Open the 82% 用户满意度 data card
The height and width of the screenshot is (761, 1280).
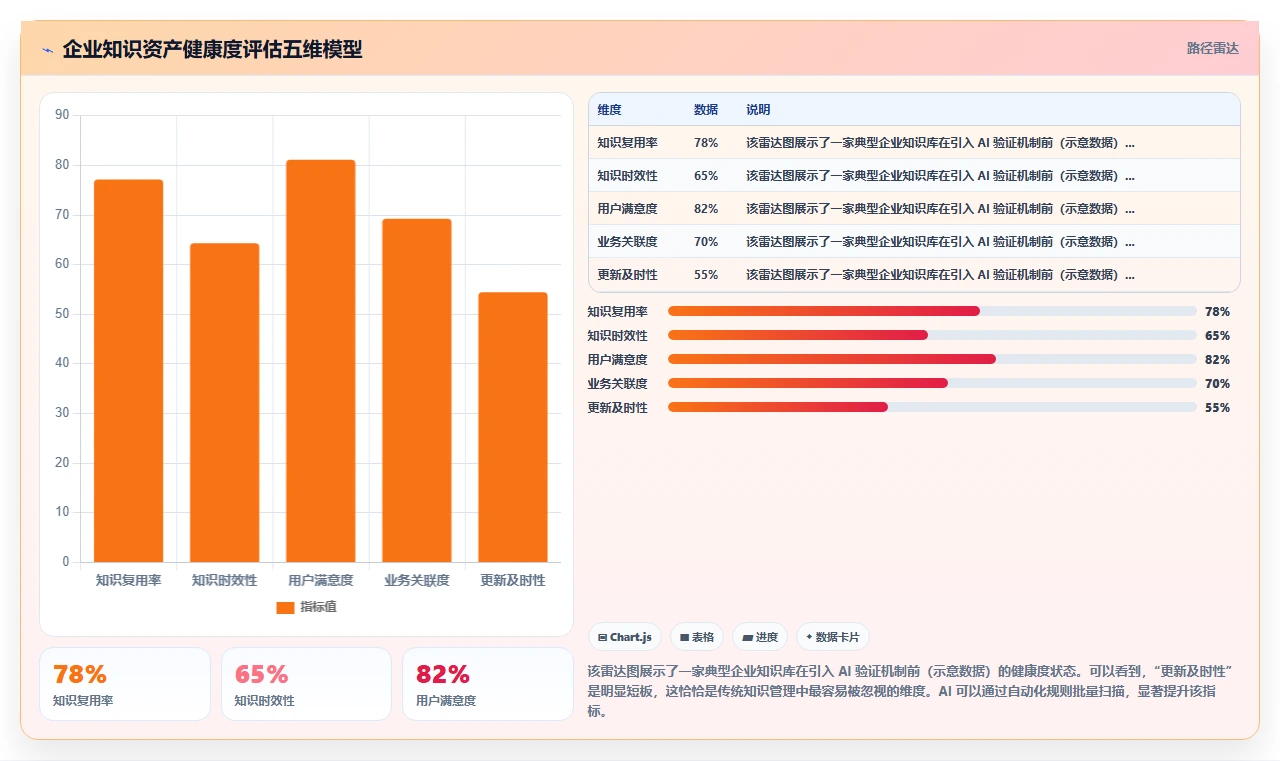click(x=488, y=684)
